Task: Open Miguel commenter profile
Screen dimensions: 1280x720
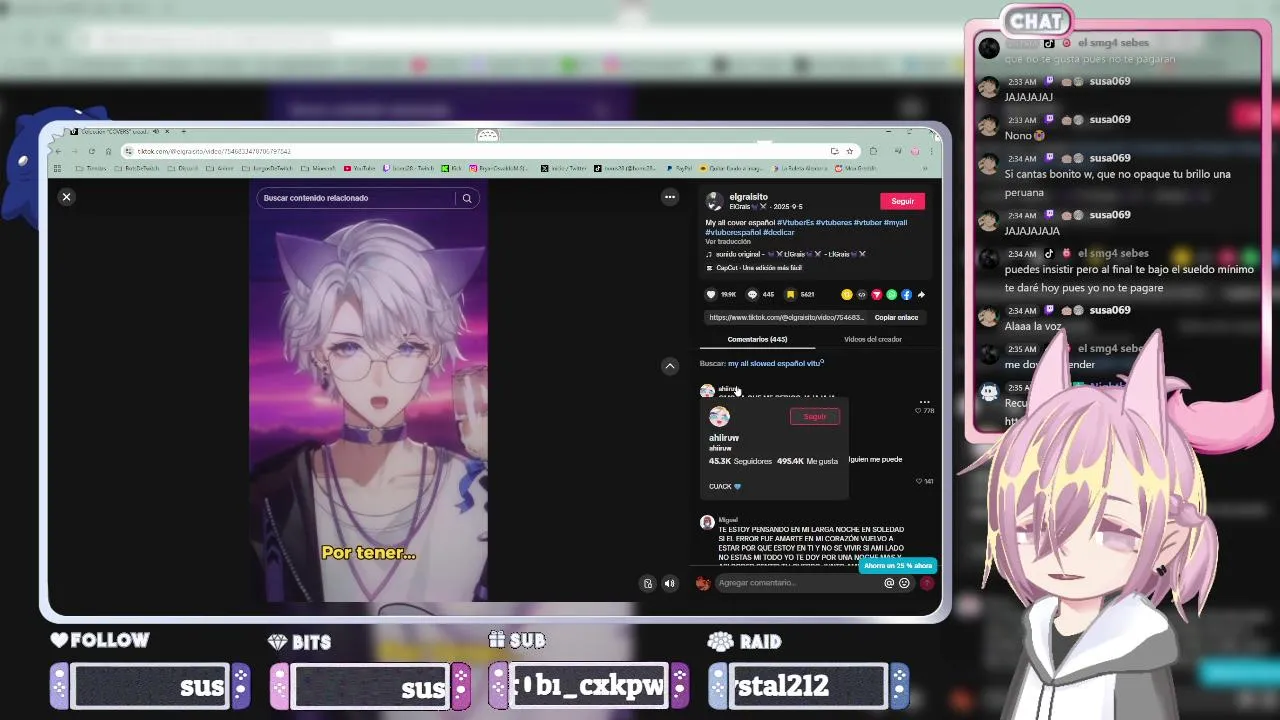Action: (x=728, y=520)
